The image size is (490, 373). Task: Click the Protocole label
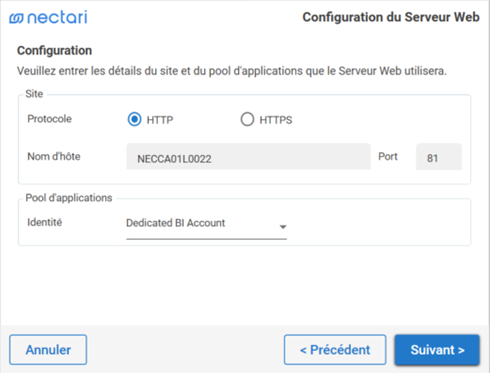(x=49, y=119)
